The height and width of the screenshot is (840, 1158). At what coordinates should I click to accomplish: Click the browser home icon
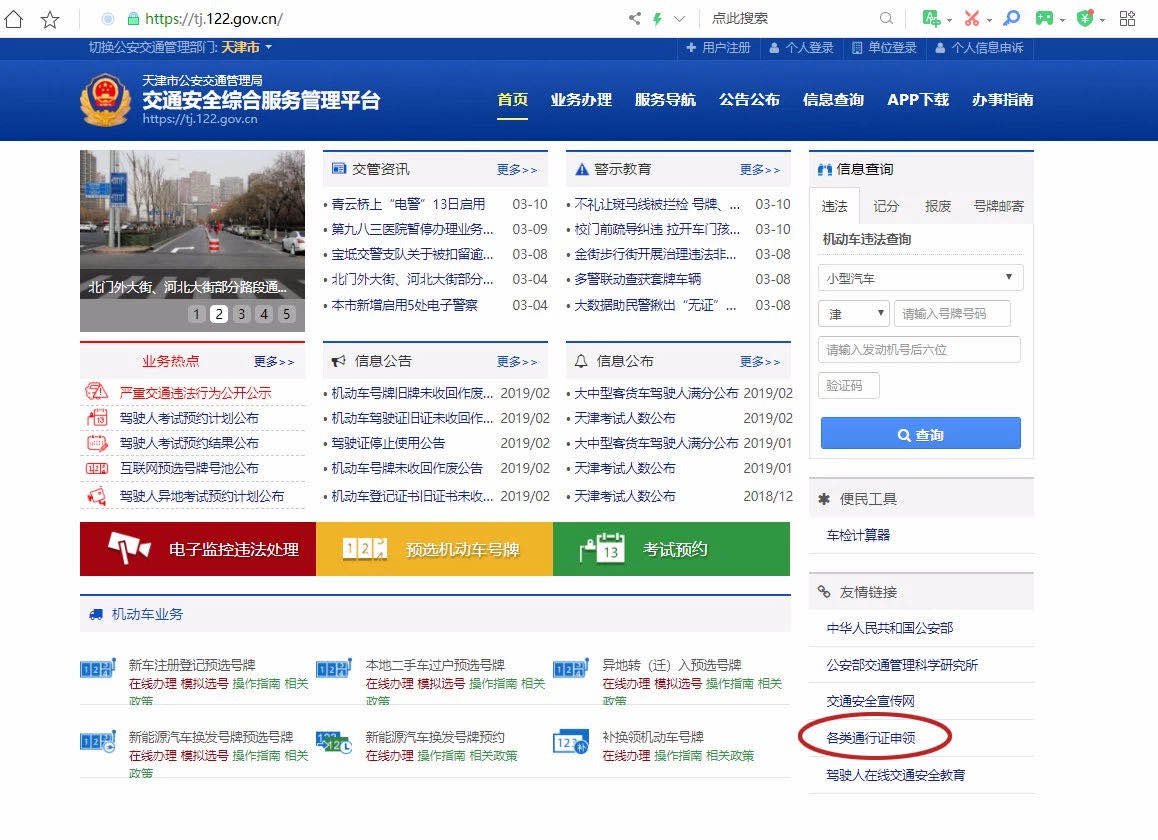[14, 19]
